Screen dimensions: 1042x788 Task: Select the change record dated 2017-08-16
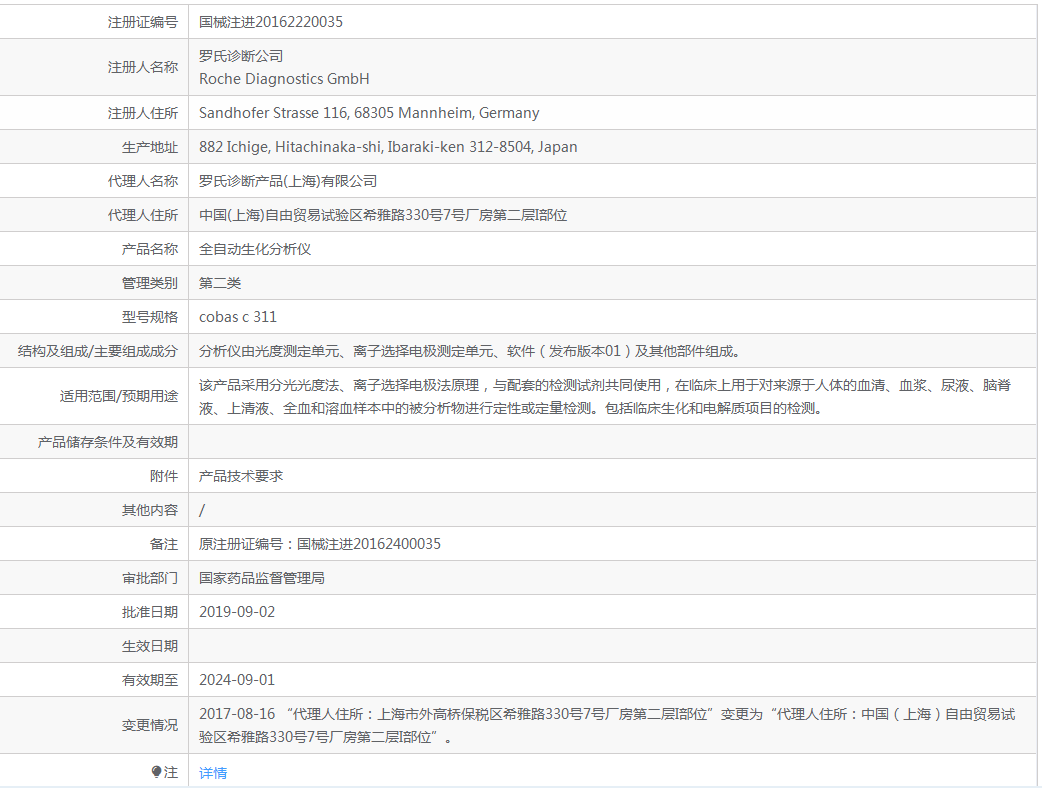[x=607, y=726]
